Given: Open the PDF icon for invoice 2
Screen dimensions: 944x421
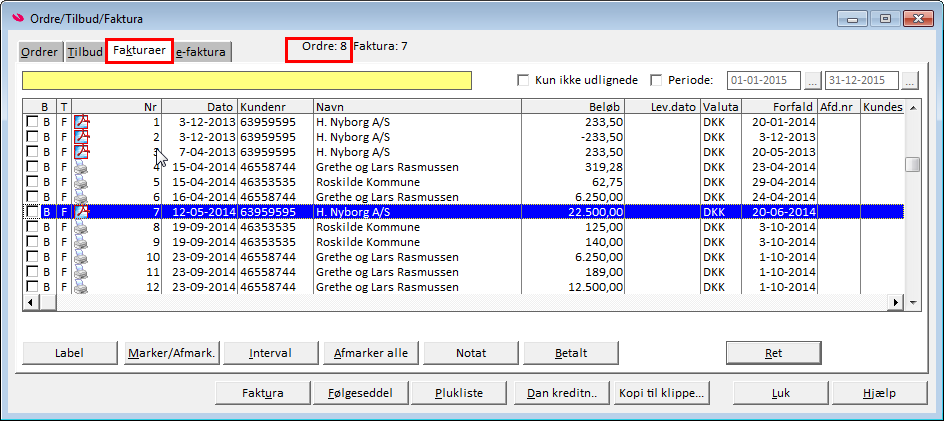Looking at the screenshot, I should click(81, 137).
